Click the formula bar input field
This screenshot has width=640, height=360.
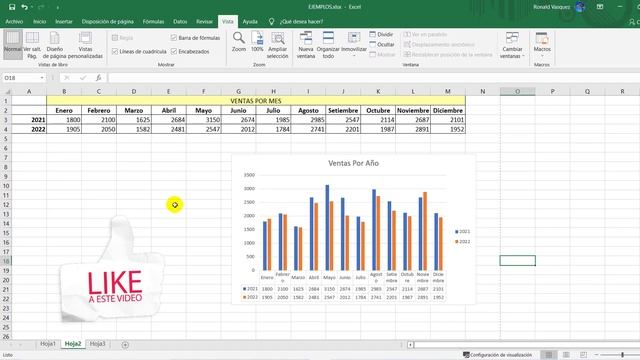(373, 78)
